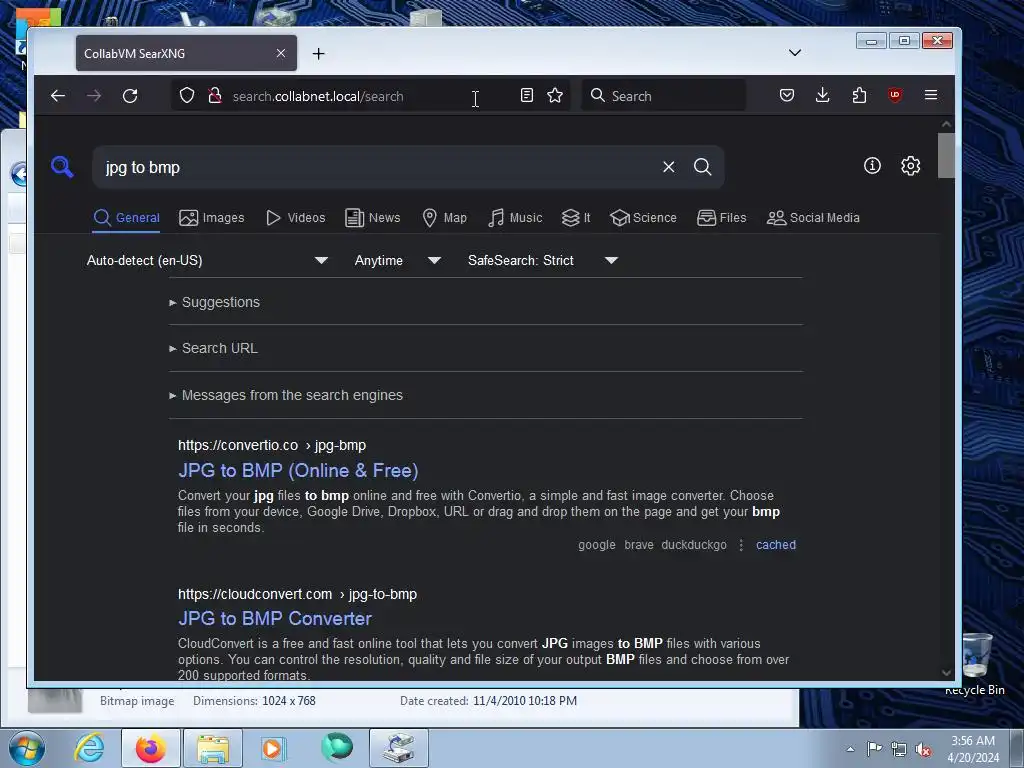Open the Auto-detect (en-US) language dropdown
Viewport: 1024px width, 768px height.
(x=207, y=261)
